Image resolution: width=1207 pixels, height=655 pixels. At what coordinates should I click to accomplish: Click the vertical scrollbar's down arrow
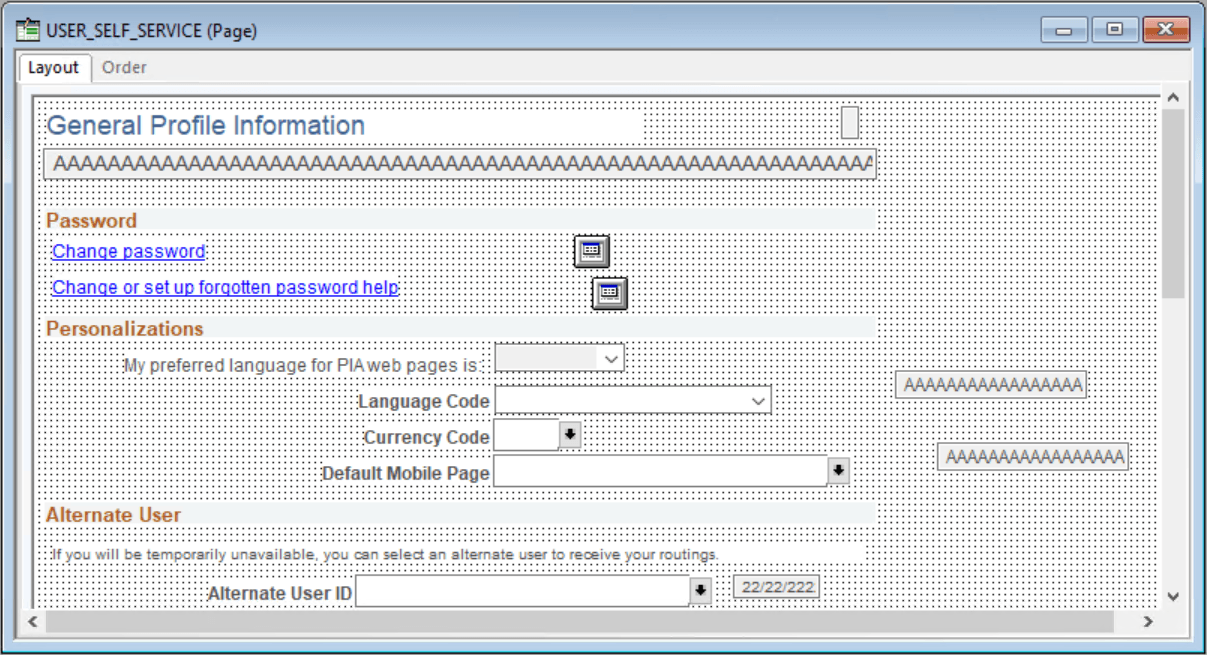1173,595
